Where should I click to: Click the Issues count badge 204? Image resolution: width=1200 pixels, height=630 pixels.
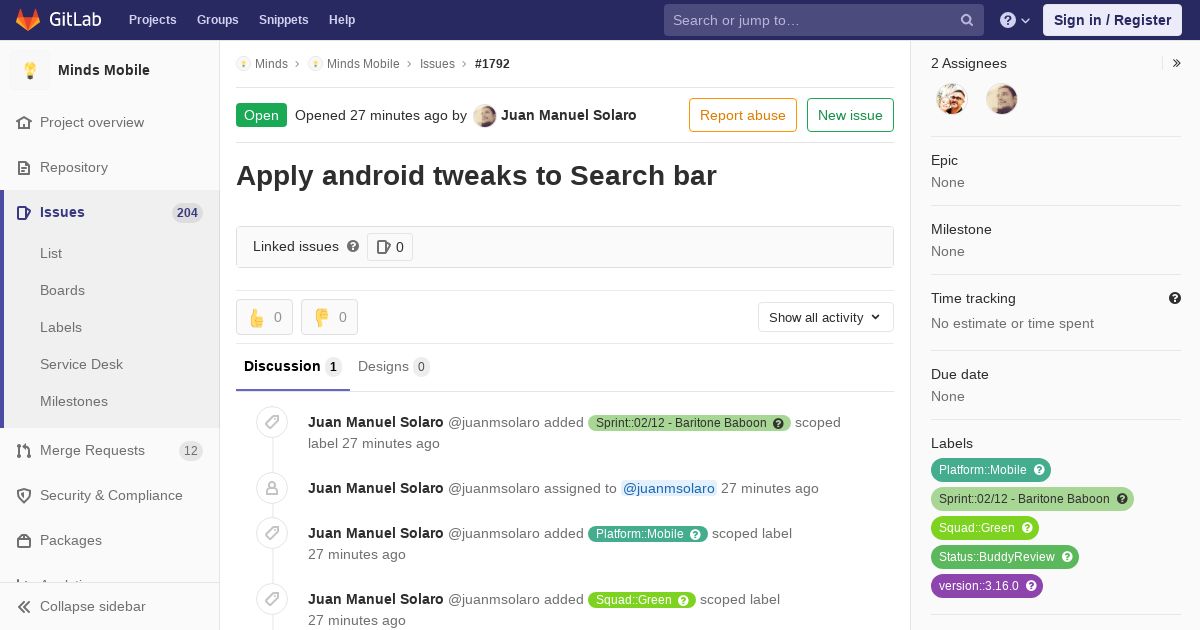point(187,212)
